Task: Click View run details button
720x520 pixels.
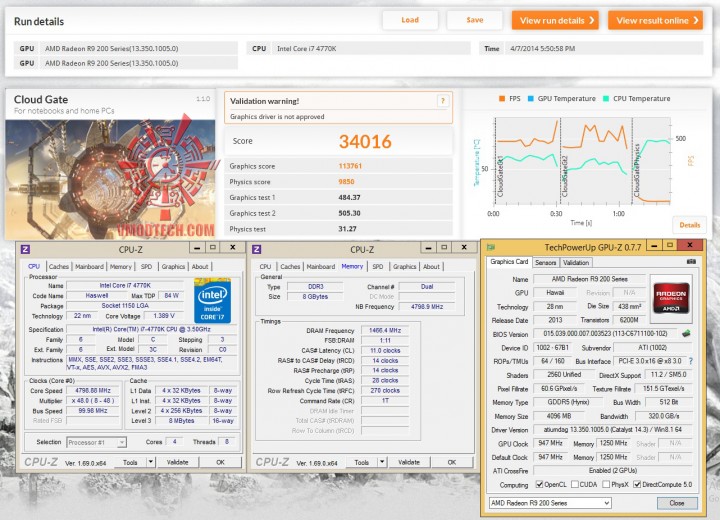Action: coord(555,20)
